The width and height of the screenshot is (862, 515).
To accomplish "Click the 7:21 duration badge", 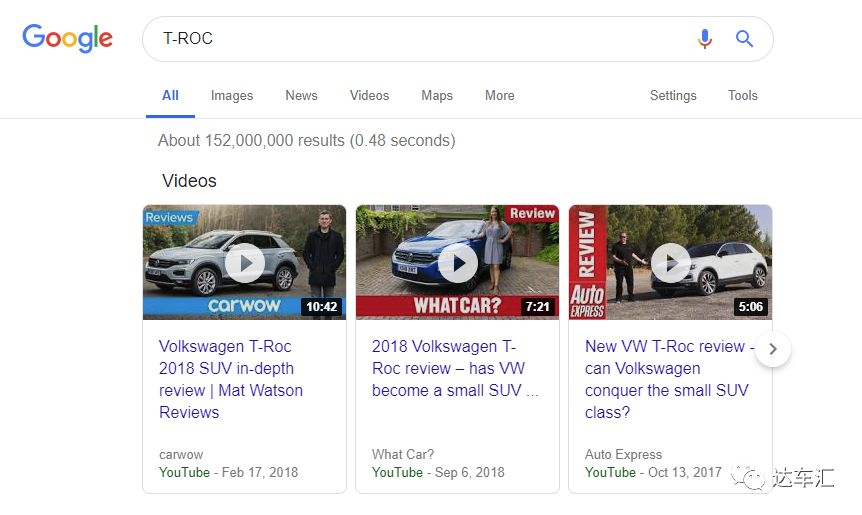I will [538, 307].
